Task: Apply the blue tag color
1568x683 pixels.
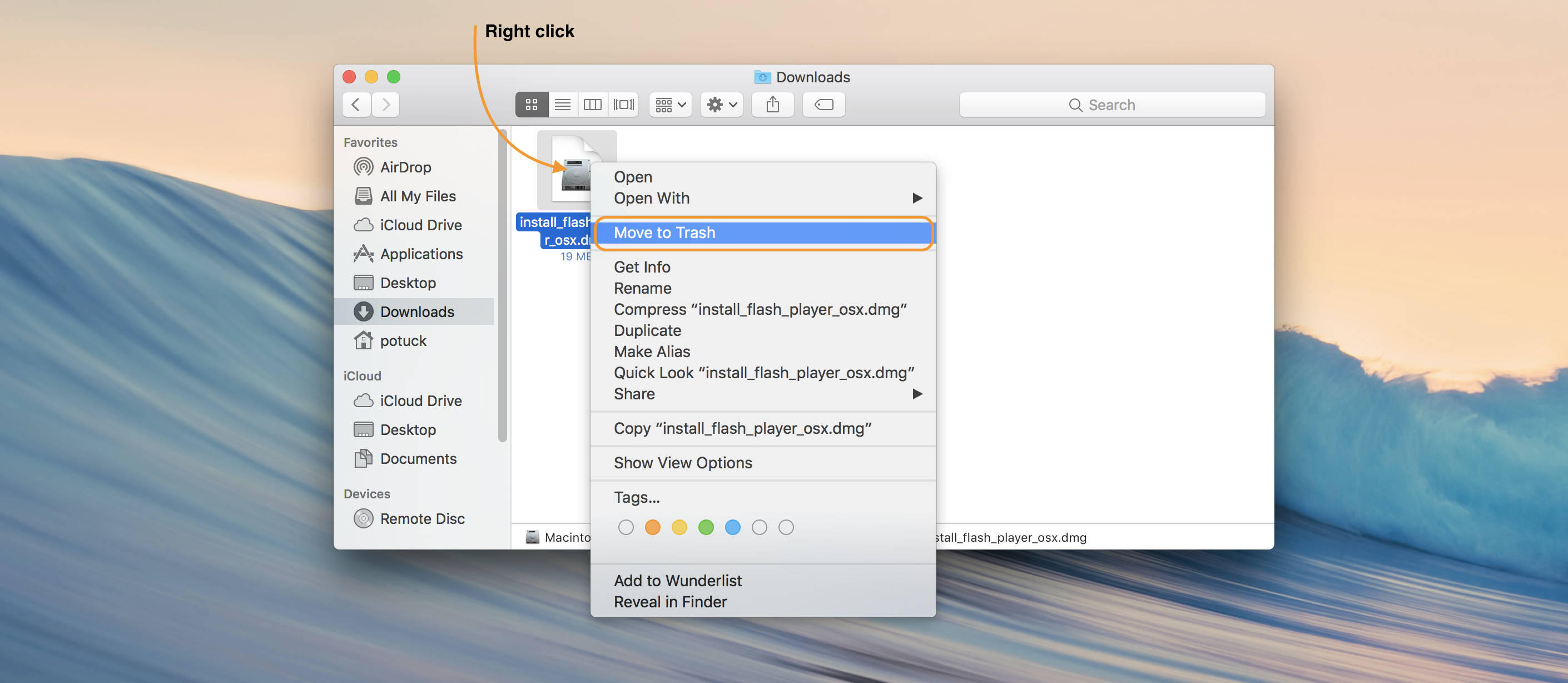Action: pyautogui.click(x=732, y=527)
